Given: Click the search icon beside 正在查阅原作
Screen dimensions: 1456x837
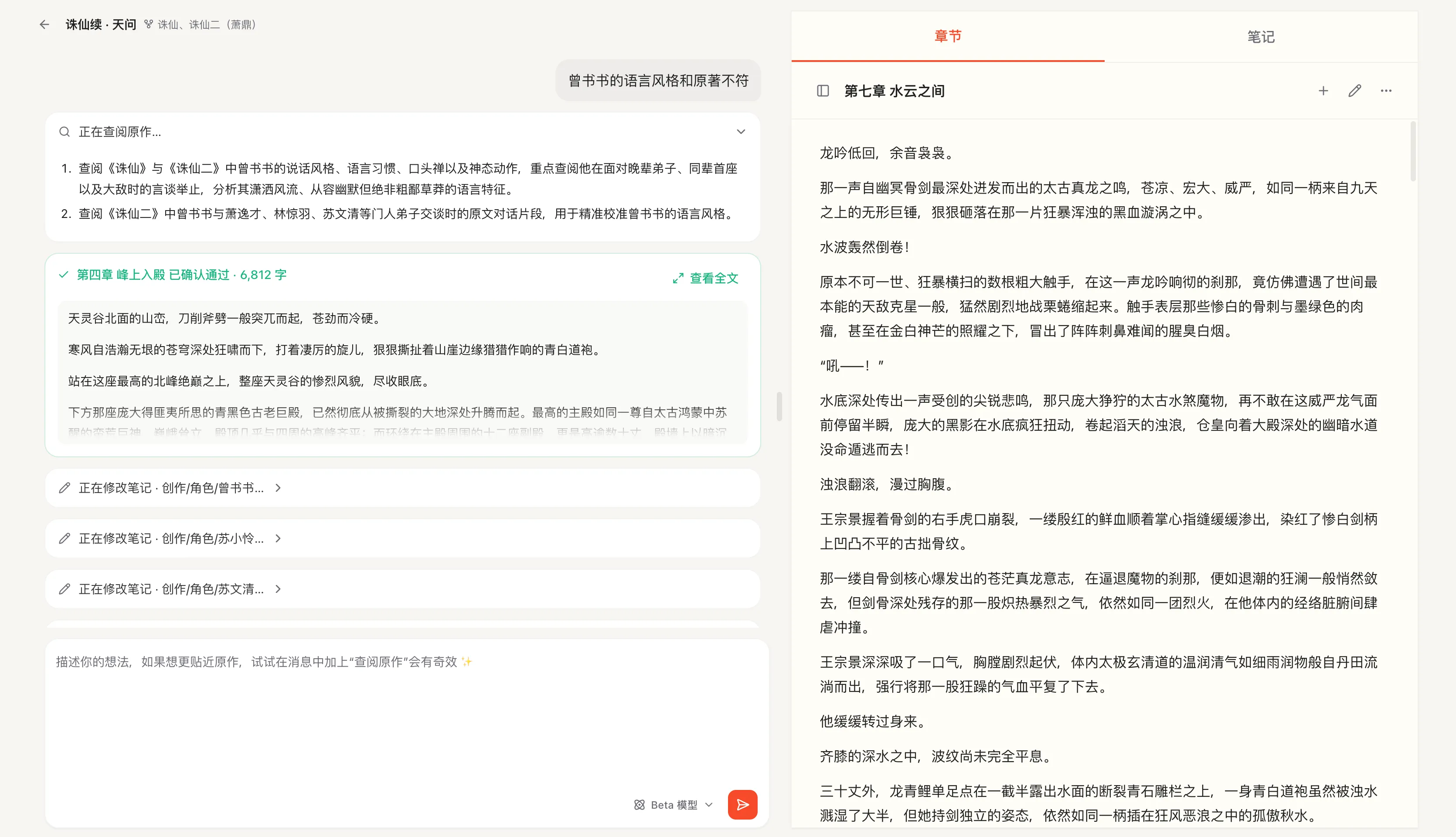Looking at the screenshot, I should click(65, 132).
